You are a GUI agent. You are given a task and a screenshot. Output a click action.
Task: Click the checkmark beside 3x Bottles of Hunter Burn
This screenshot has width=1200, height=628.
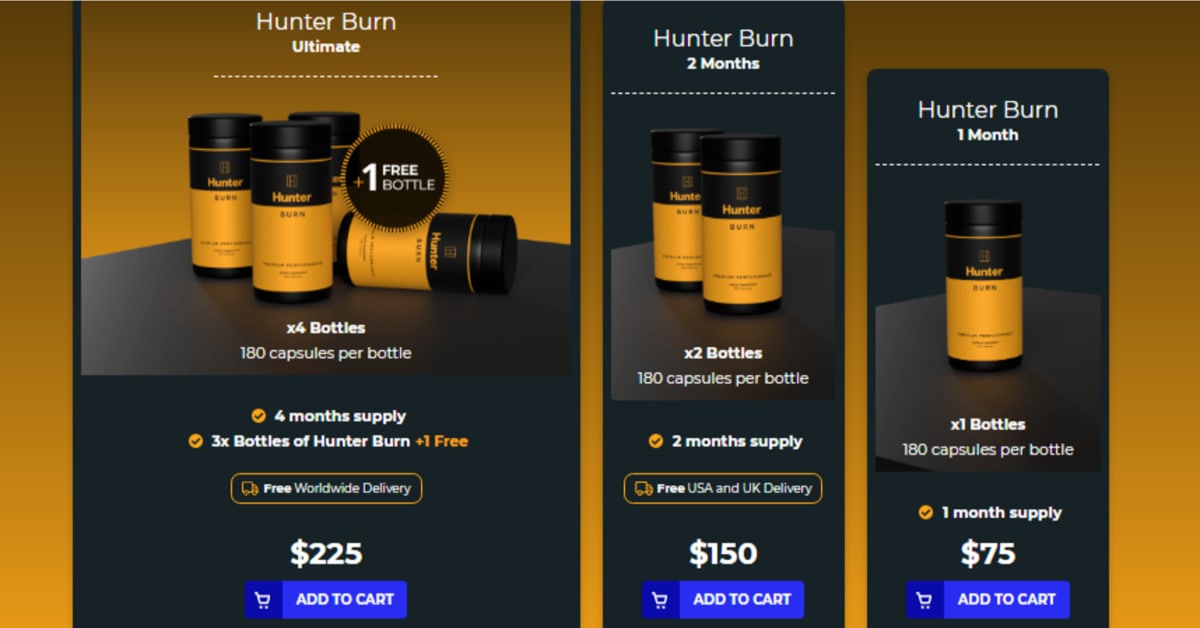coord(196,441)
